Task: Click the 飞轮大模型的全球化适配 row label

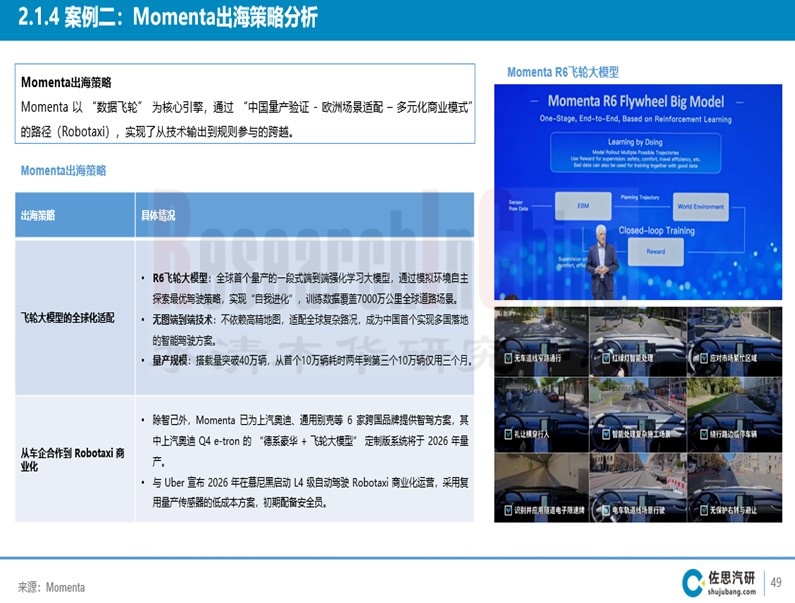Action: click(x=68, y=317)
